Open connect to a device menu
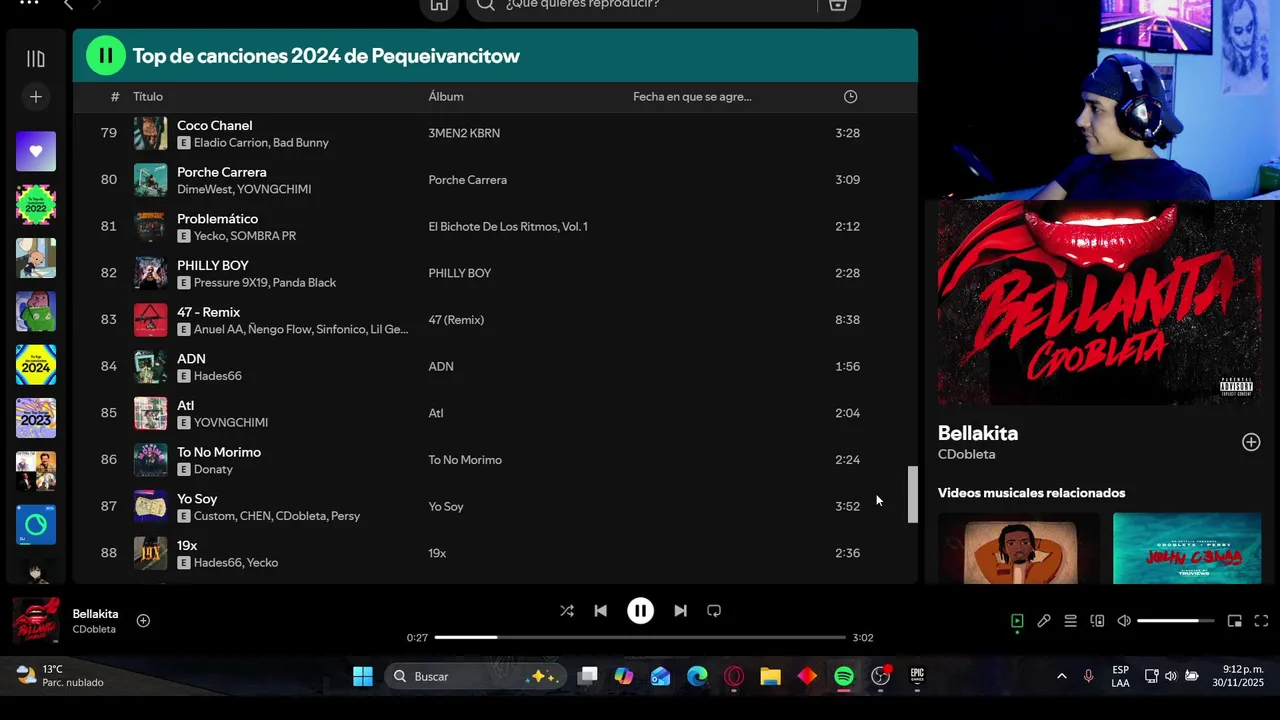The width and height of the screenshot is (1280, 720). coord(1097,621)
